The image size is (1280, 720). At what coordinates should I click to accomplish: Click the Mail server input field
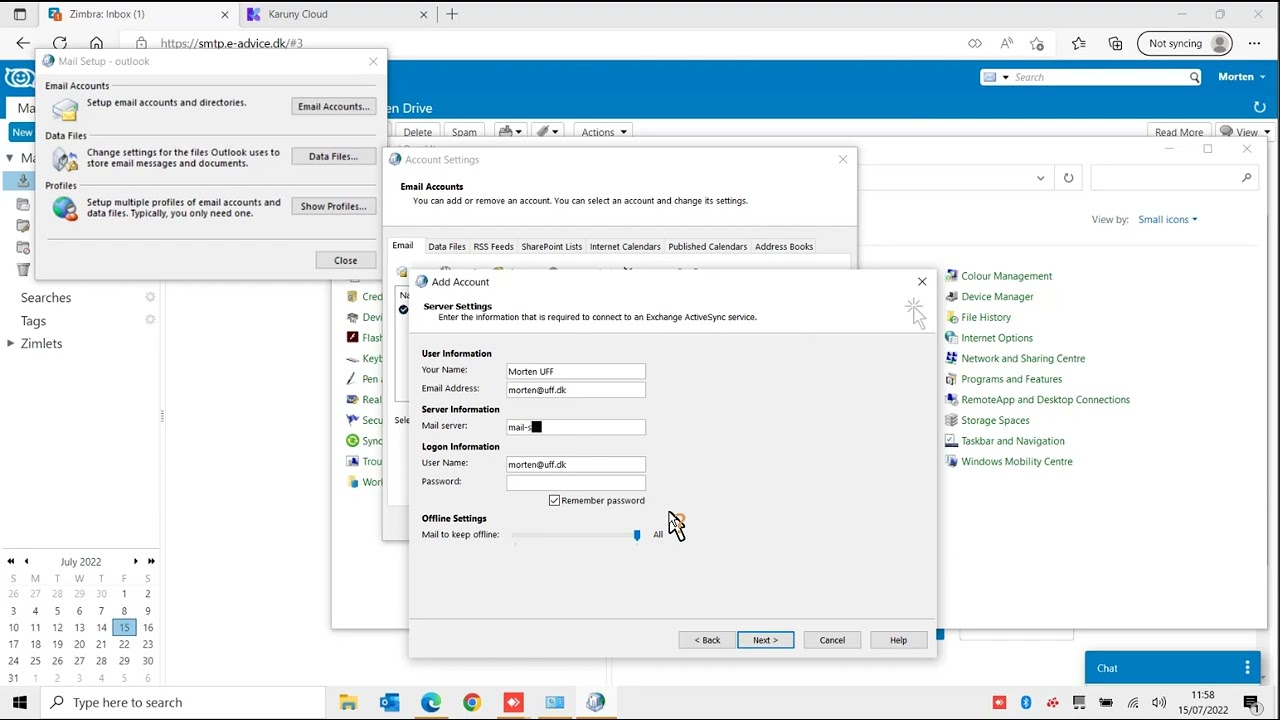tap(576, 427)
